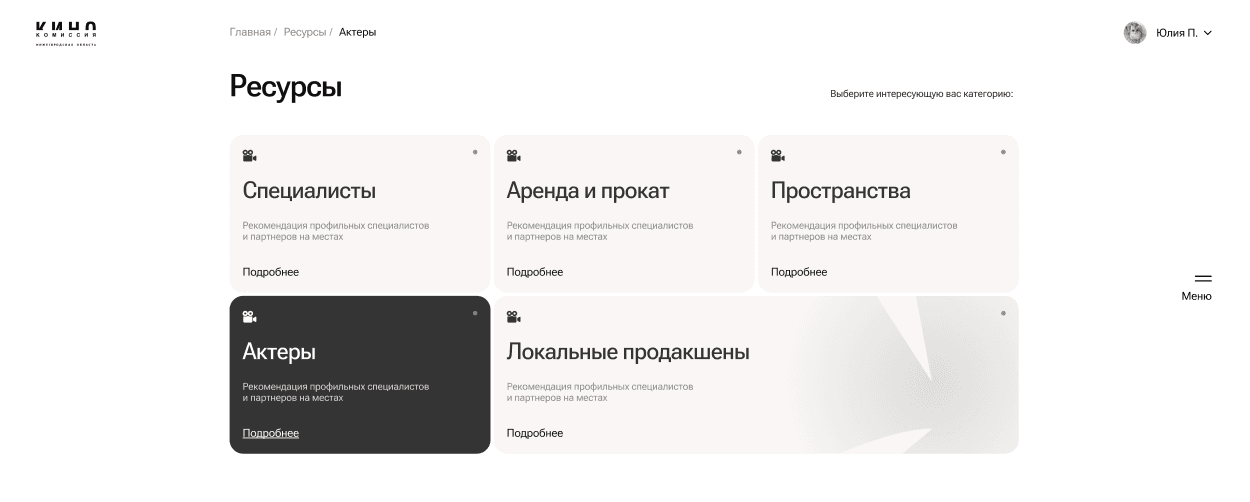Open Подробнее under Локальные продакшены
Screen dimensions: 1250x502
[x=534, y=433]
